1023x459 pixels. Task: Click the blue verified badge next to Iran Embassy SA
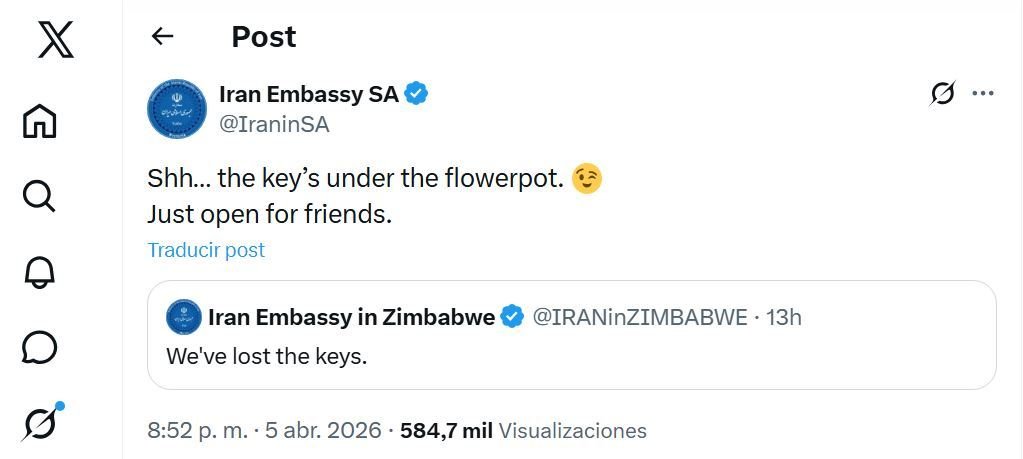[x=417, y=95]
